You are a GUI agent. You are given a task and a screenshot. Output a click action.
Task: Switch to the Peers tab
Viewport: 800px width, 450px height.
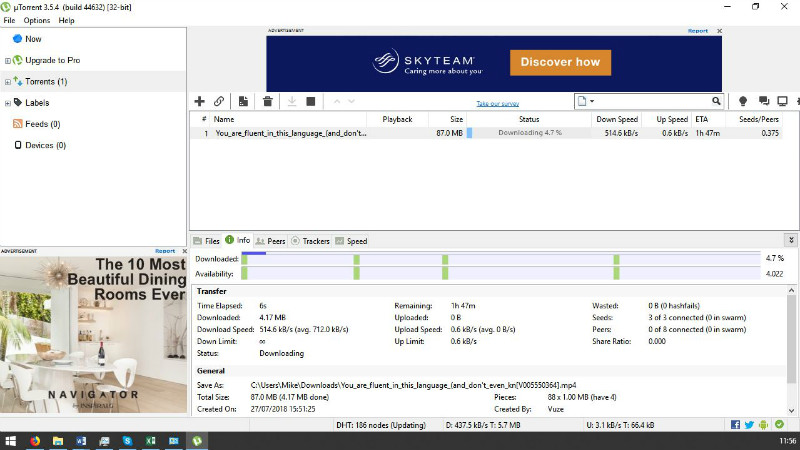(x=270, y=241)
